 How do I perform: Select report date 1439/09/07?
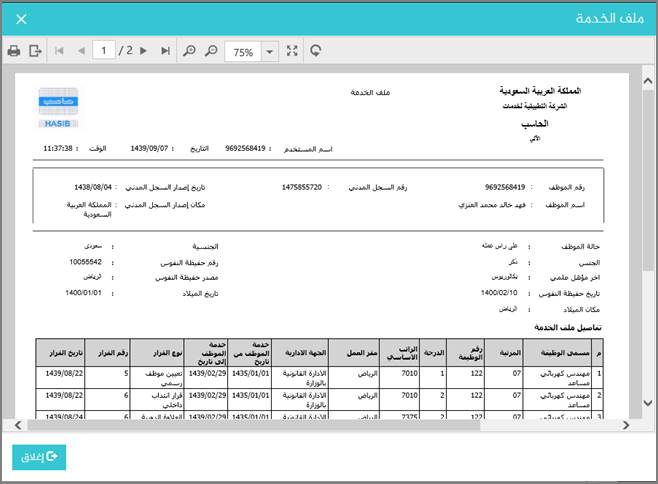(149, 149)
